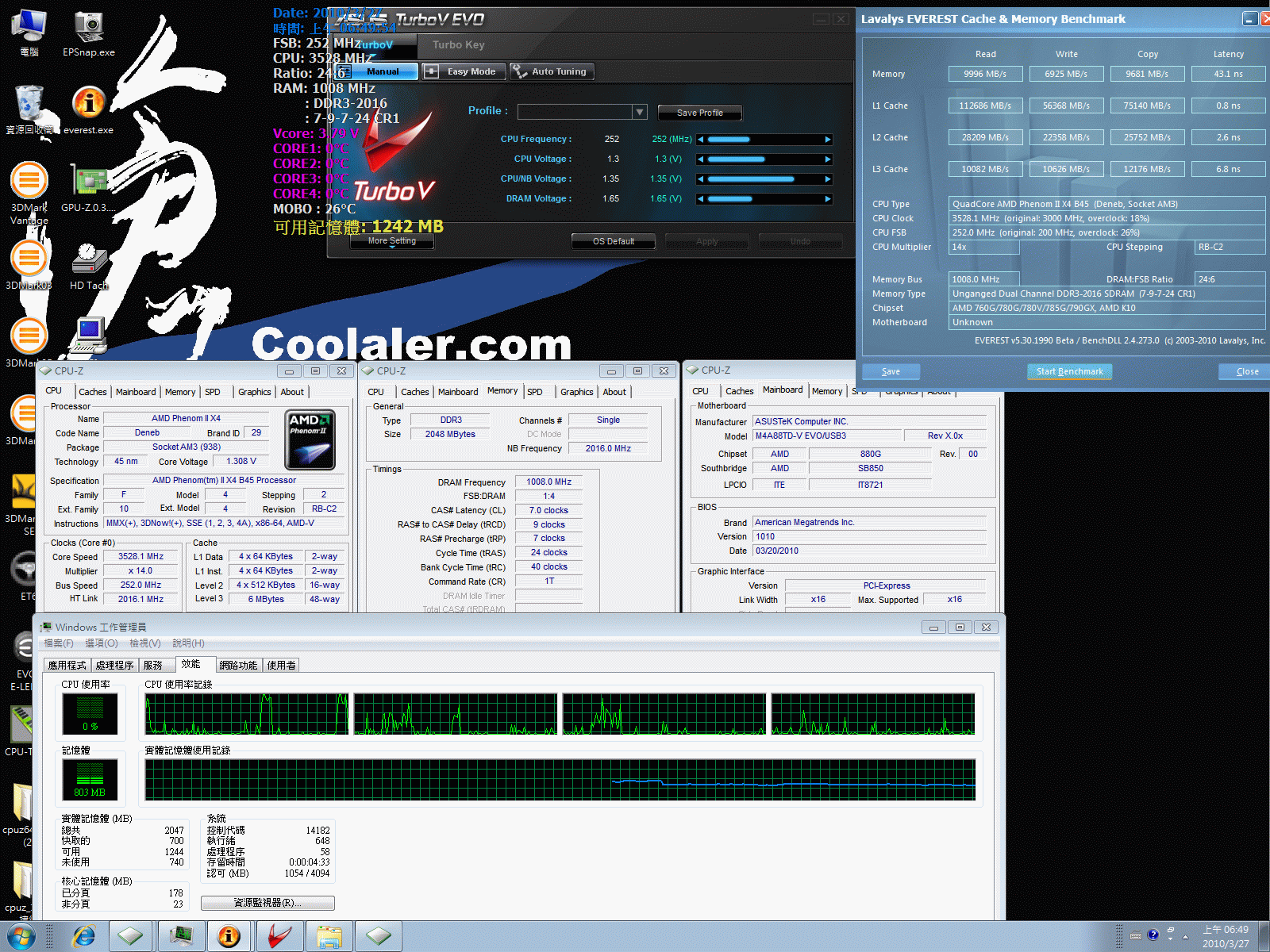Open 3DMark03 desktop shortcut
The width and height of the screenshot is (1270, 952).
point(29,265)
